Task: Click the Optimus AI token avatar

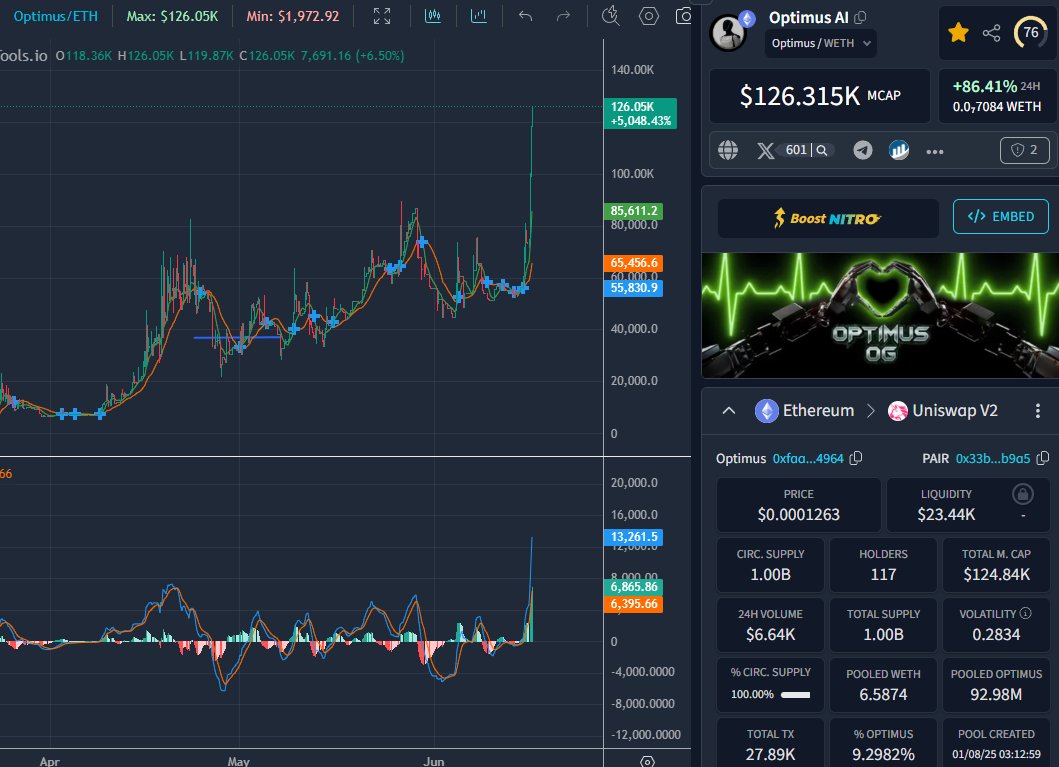Action: pyautogui.click(x=728, y=32)
